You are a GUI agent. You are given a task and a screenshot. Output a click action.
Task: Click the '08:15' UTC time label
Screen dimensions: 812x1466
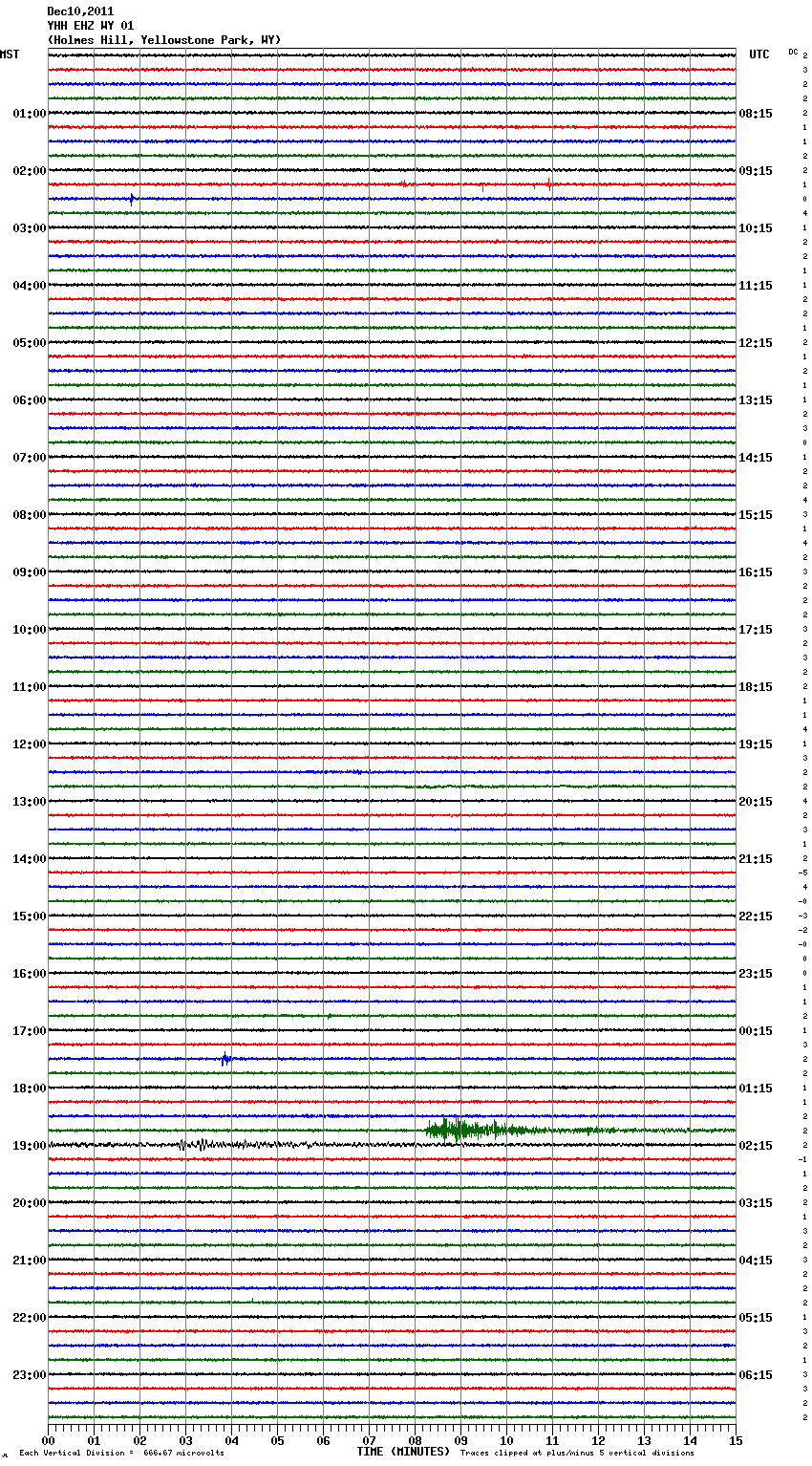click(756, 114)
